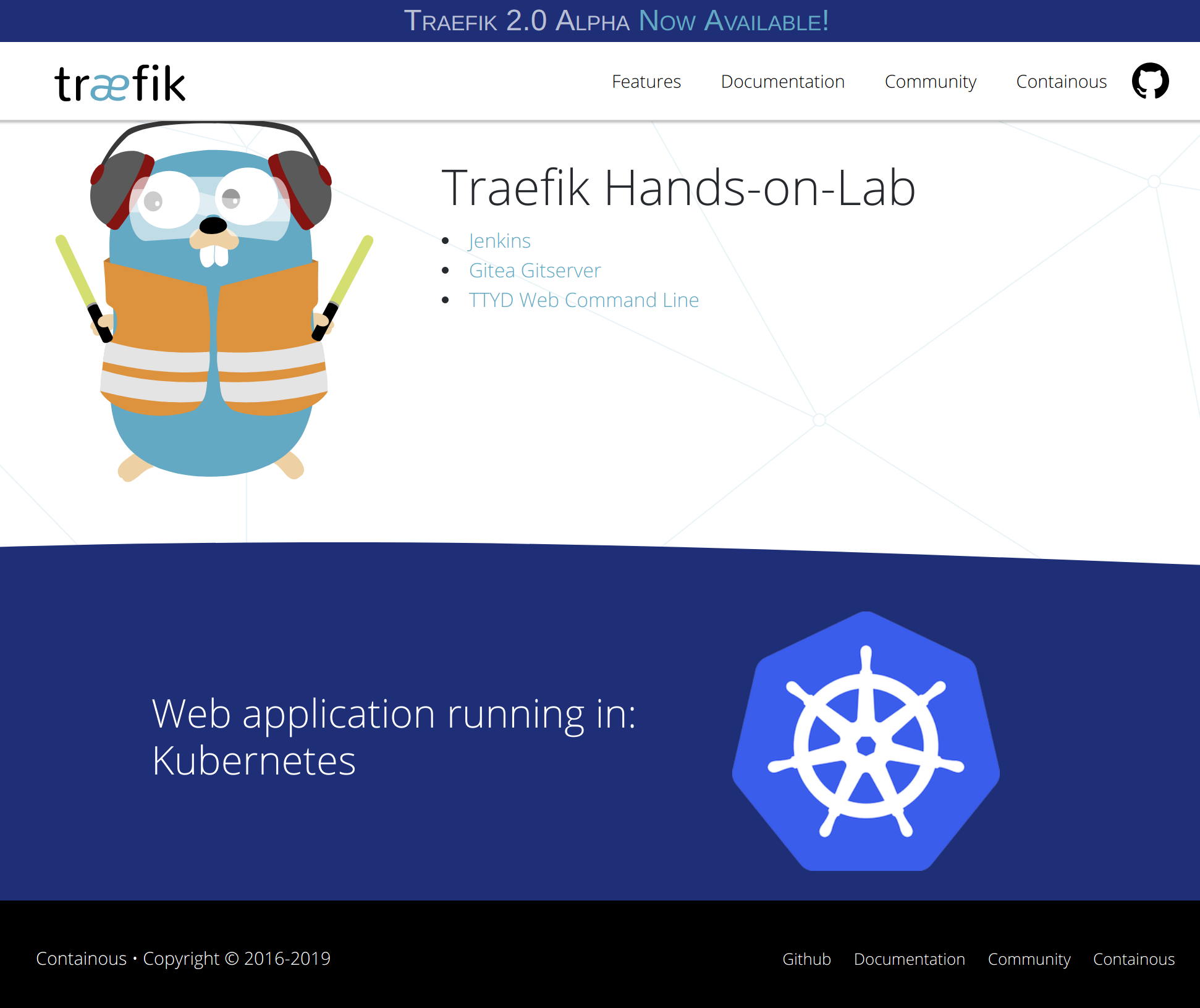Open Containous from the footer right side
The width and height of the screenshot is (1200, 1008).
[x=1134, y=959]
